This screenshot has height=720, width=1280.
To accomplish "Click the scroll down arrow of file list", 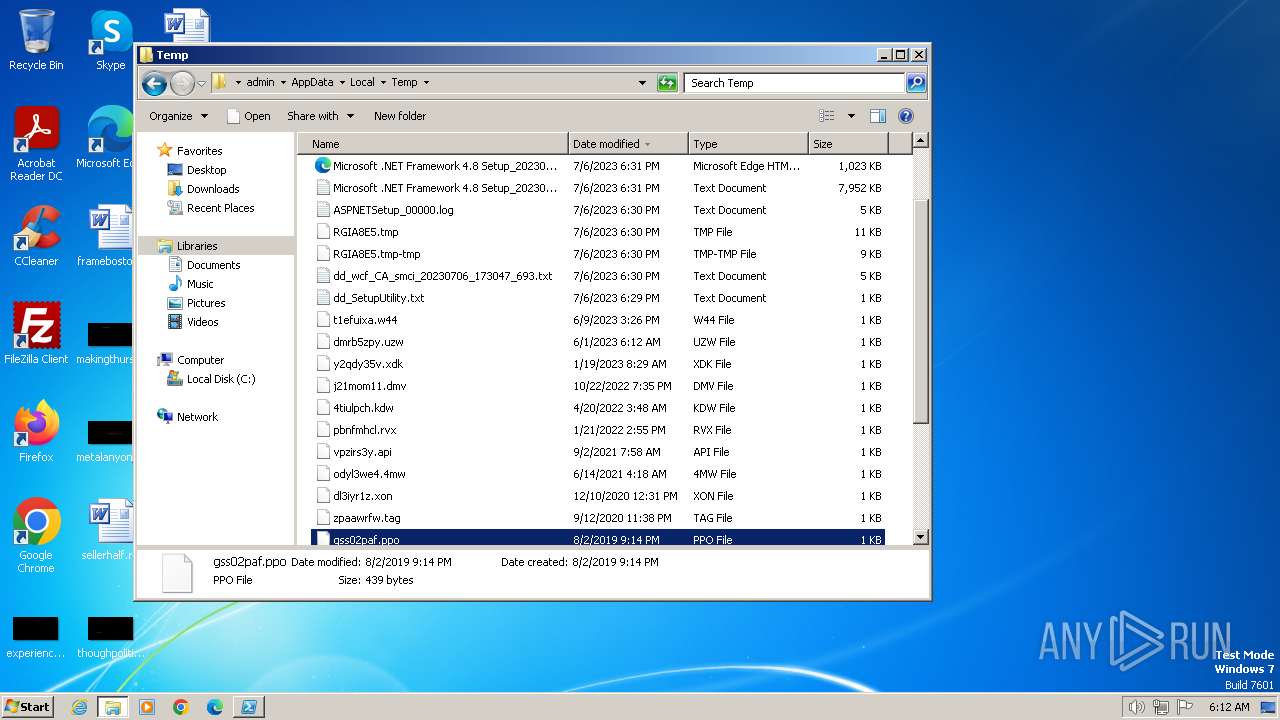I will (921, 537).
